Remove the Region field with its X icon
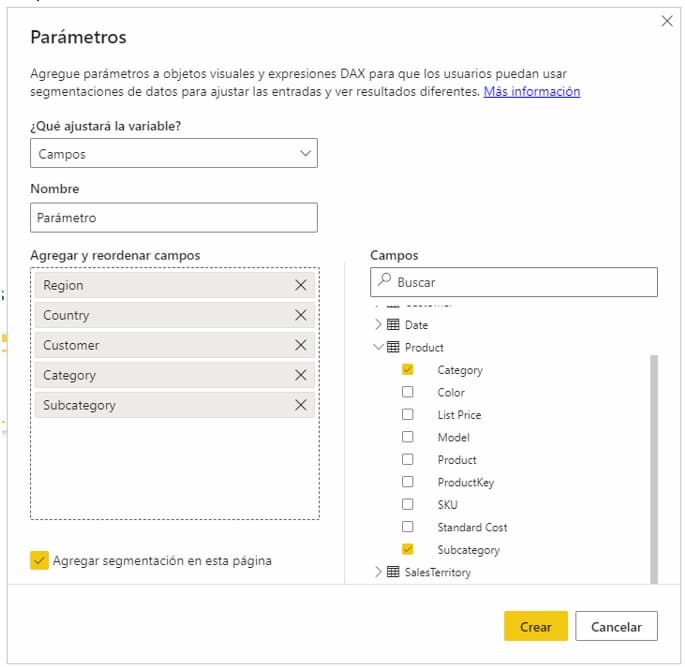 [x=301, y=285]
